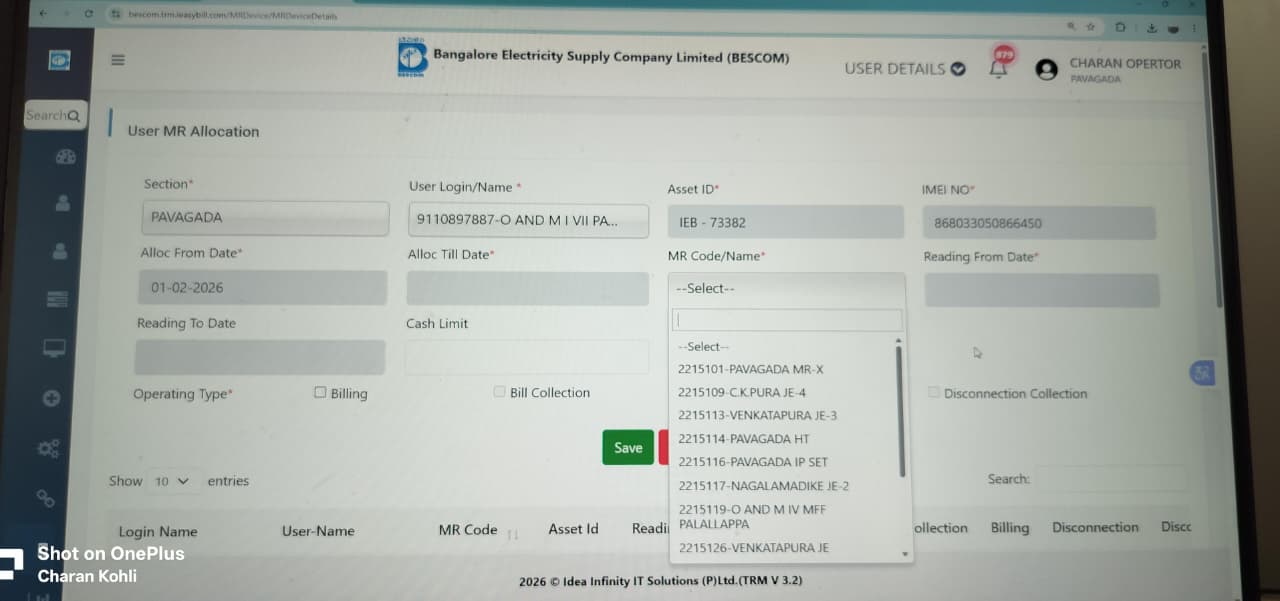Sort by Disconnection column header

(1095, 527)
